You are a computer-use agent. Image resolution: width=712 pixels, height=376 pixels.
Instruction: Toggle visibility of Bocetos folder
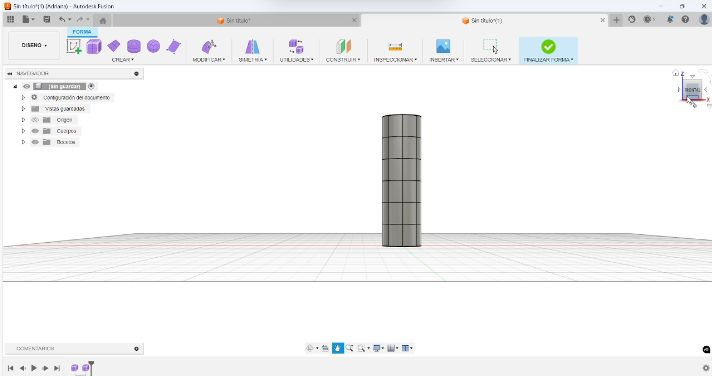point(35,142)
